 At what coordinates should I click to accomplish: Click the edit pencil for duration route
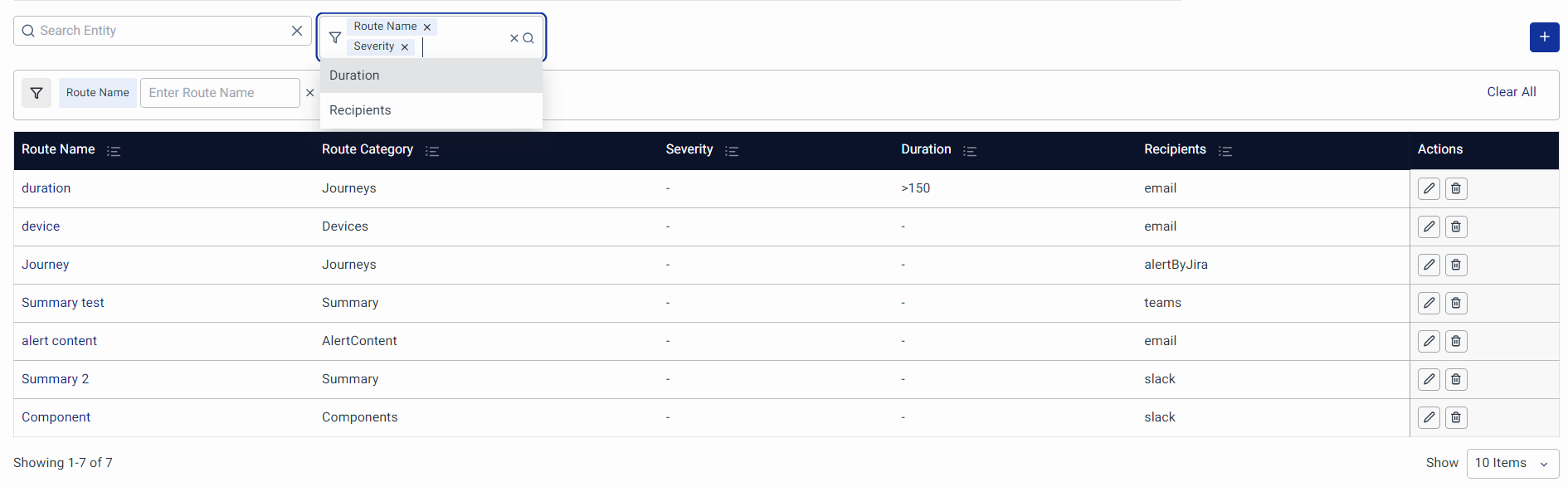pyautogui.click(x=1429, y=188)
